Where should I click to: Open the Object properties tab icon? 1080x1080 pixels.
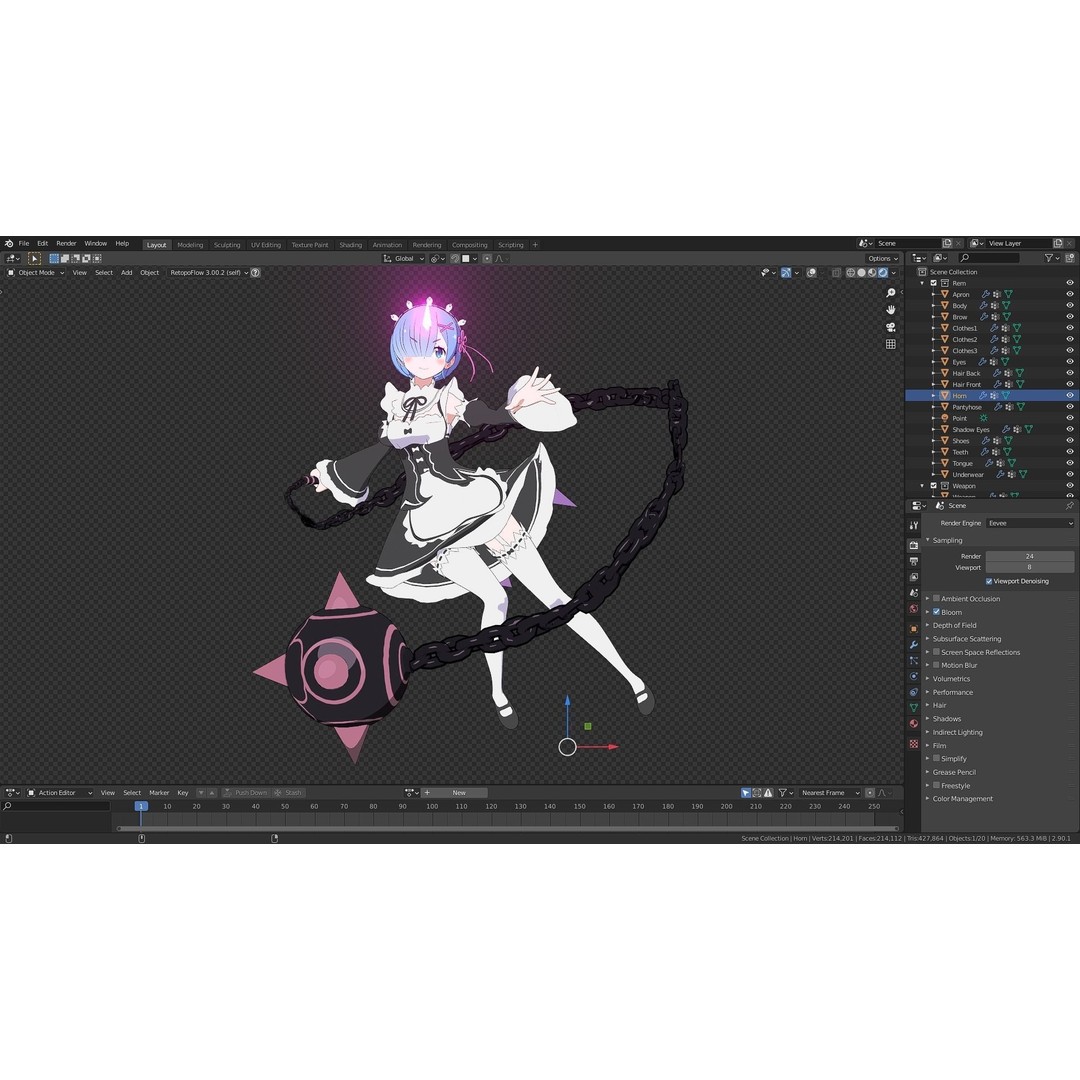click(914, 629)
